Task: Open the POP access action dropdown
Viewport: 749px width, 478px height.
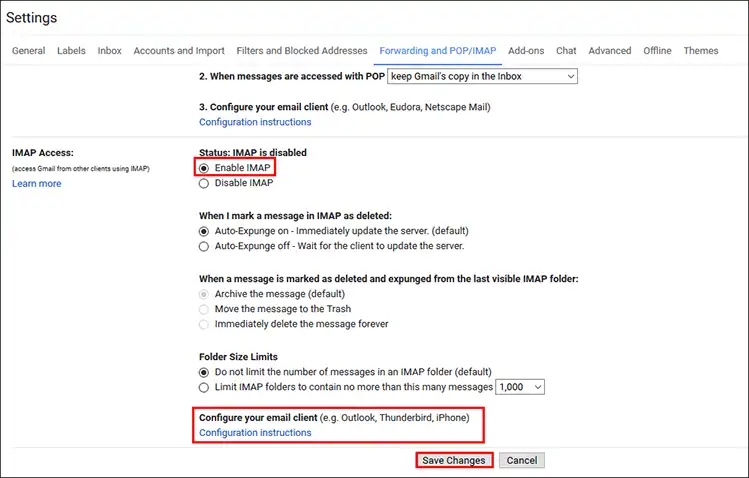Action: tap(482, 76)
